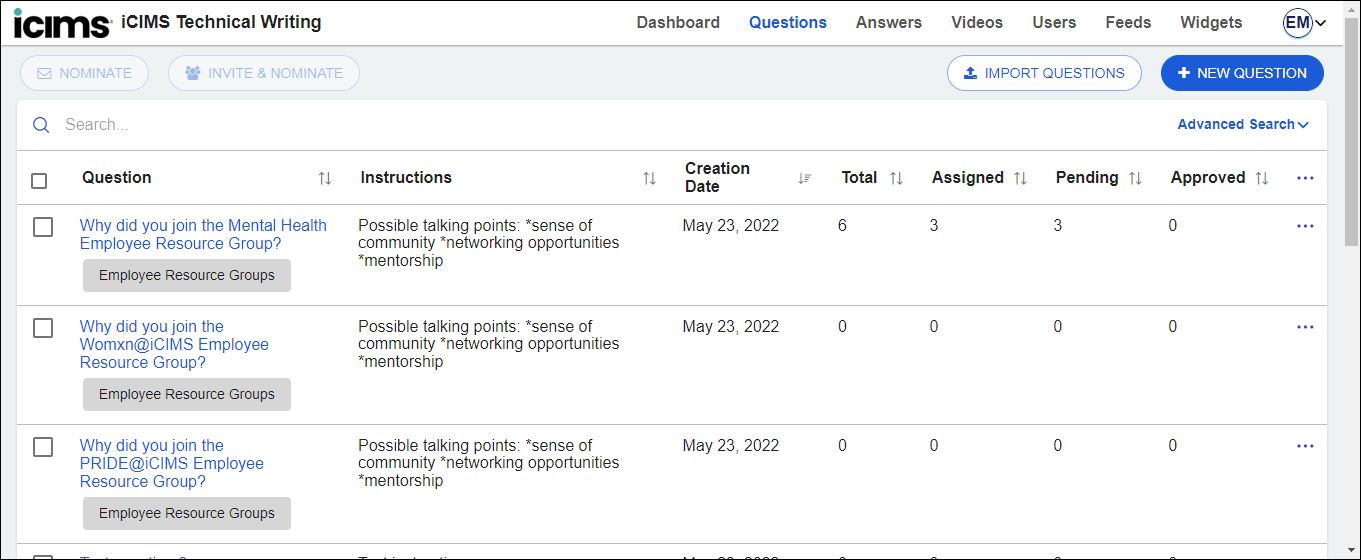
Task: Sort by Total column arrows
Action: tap(896, 178)
